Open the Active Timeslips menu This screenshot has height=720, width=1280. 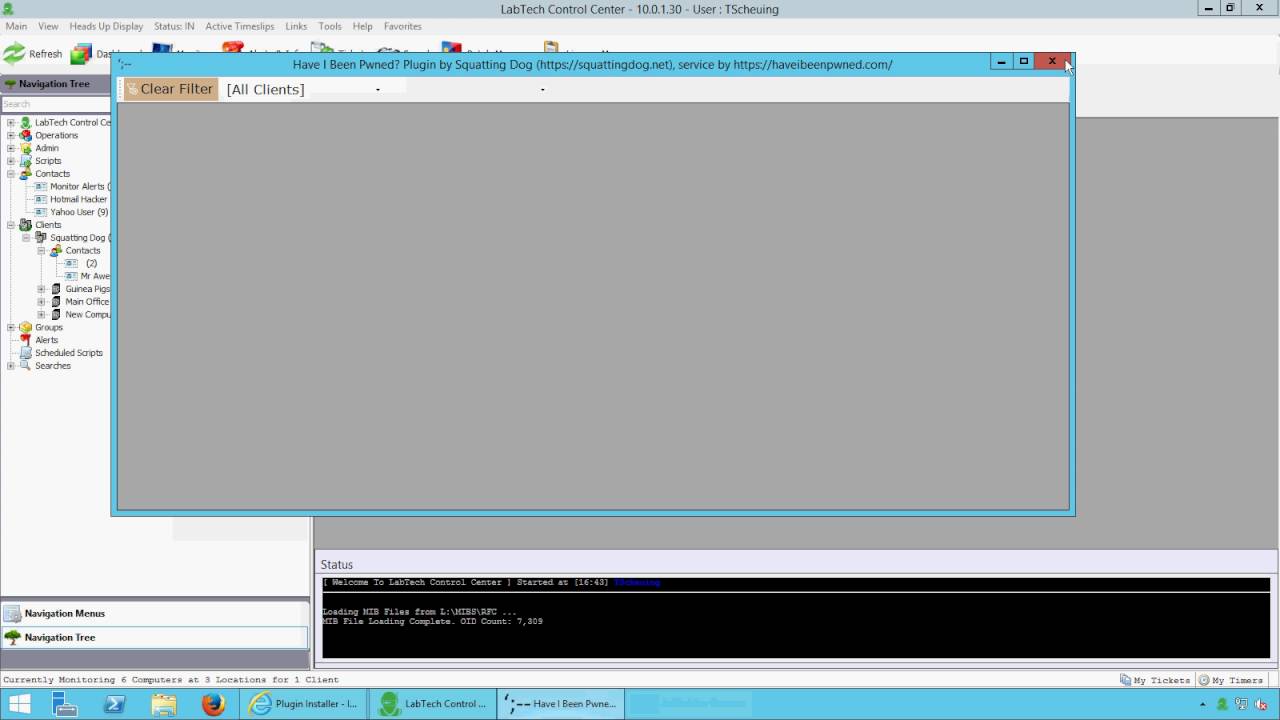click(x=240, y=26)
